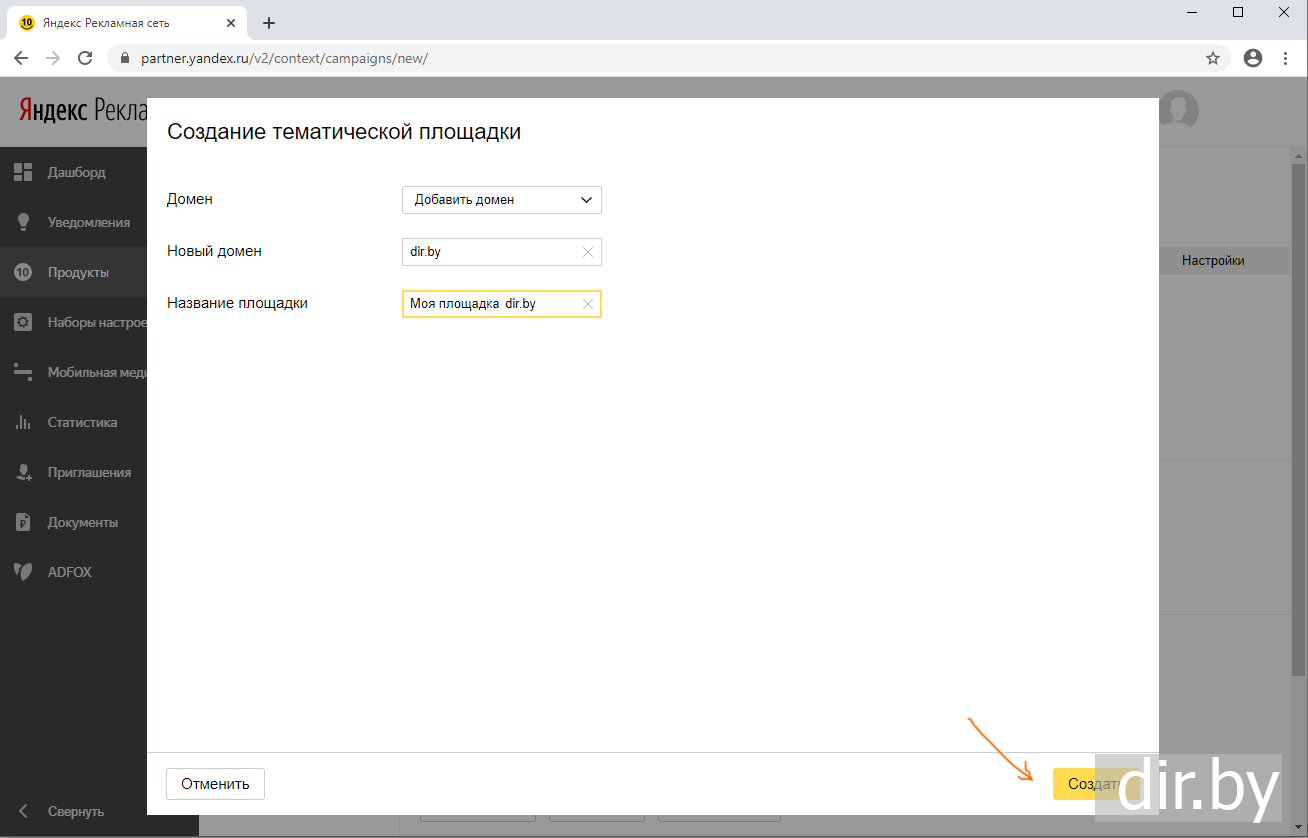Focus the Новый домен input field
1308x838 pixels.
click(490, 252)
